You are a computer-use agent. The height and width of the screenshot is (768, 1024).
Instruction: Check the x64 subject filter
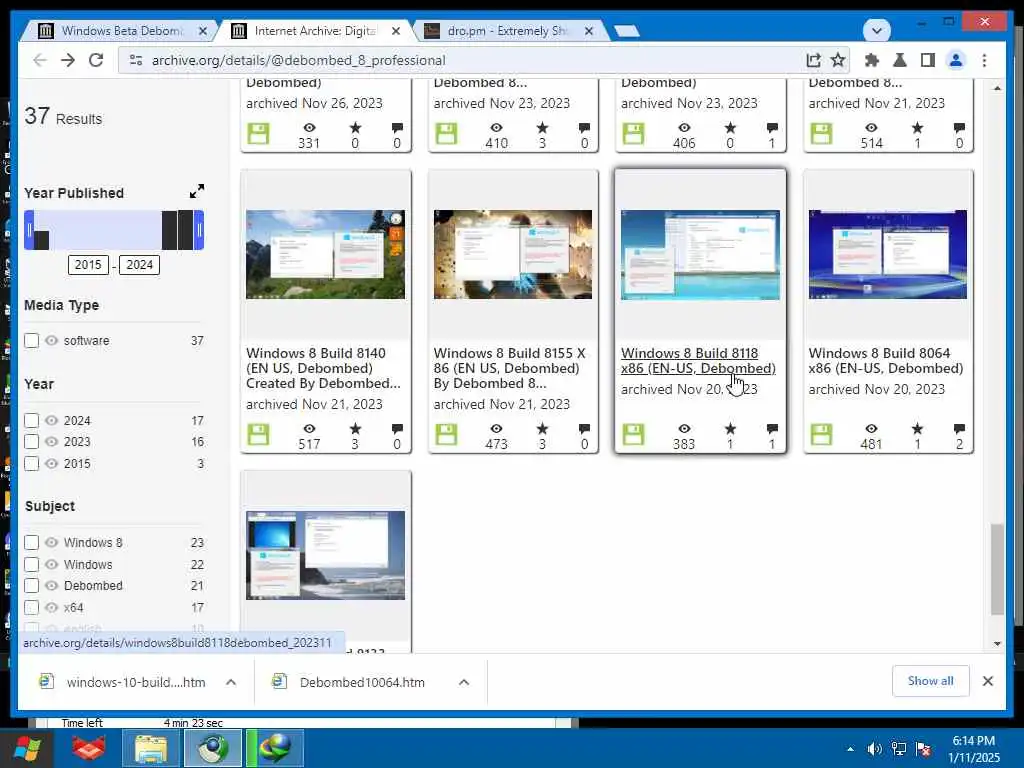(x=31, y=607)
